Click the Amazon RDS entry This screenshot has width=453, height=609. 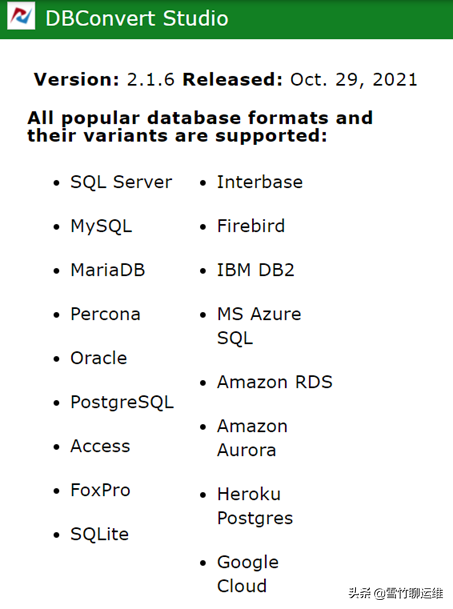coord(275,382)
